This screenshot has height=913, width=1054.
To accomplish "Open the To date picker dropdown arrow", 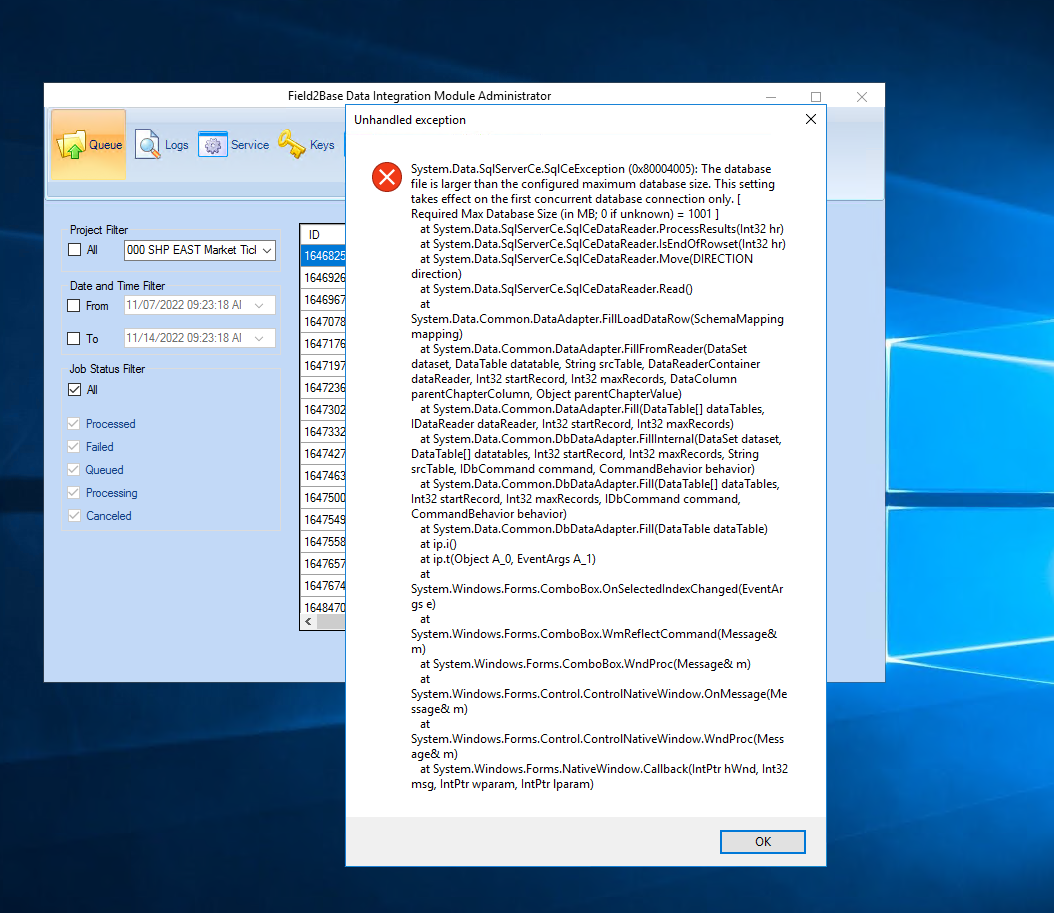I will 259,338.
